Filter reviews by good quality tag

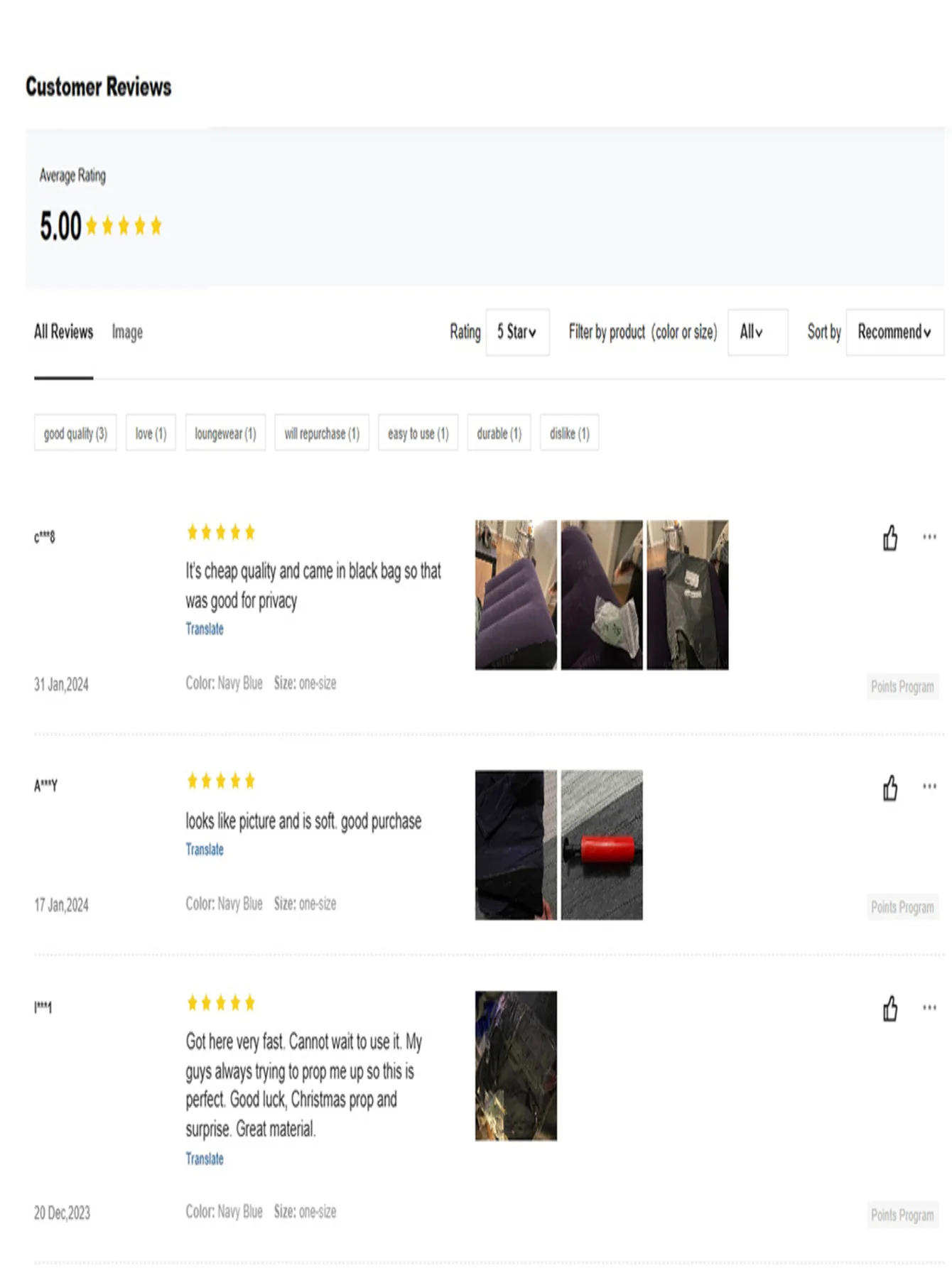point(75,433)
